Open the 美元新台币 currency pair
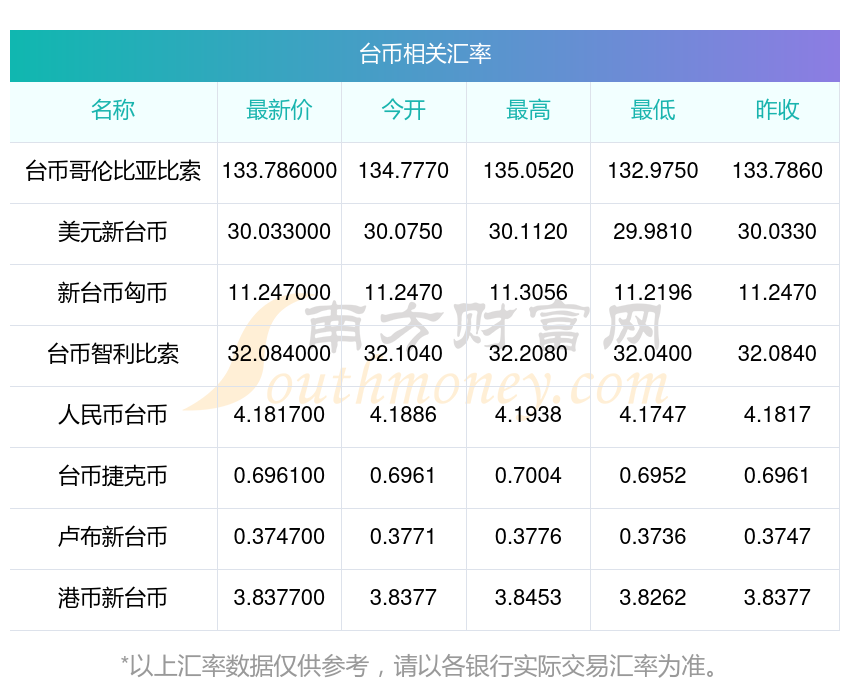Image resolution: width=850 pixels, height=698 pixels. (113, 232)
